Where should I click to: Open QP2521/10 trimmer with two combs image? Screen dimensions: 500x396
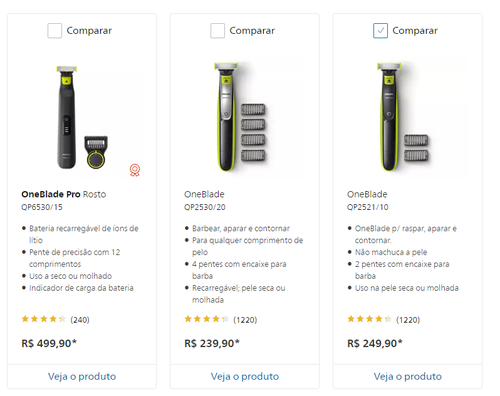407,118
